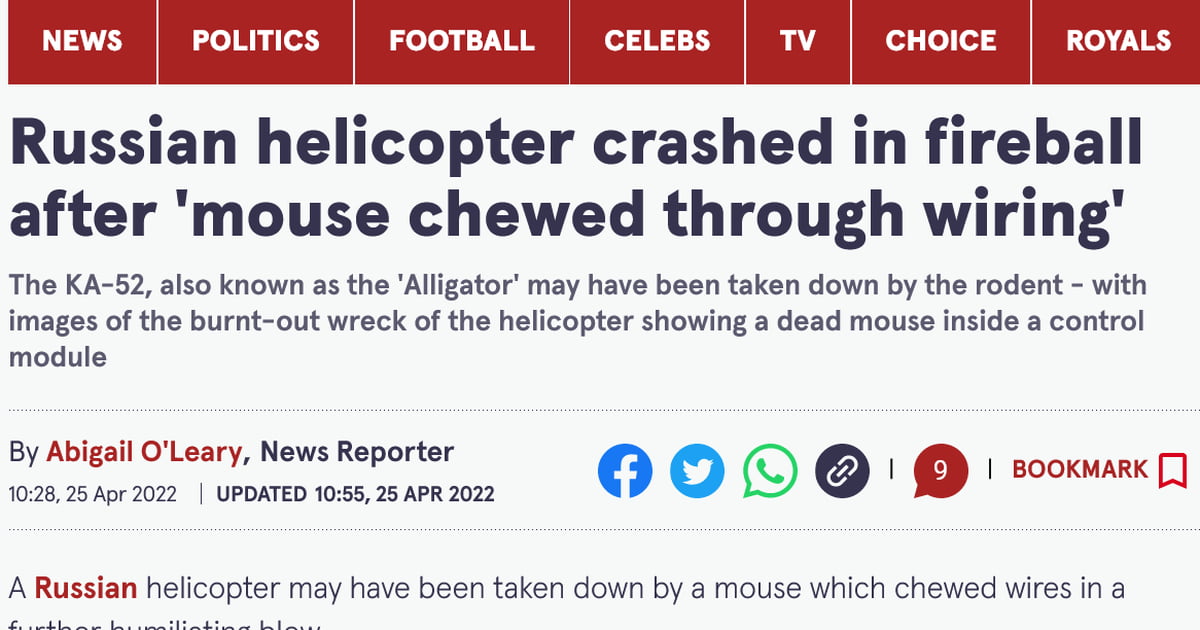This screenshot has height=630, width=1200.
Task: Click the fireball crash headline
Action: (x=575, y=175)
